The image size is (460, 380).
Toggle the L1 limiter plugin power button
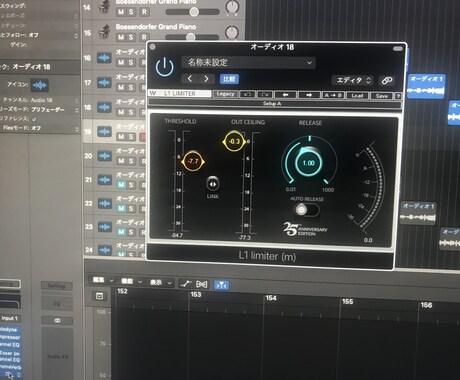coord(165,66)
